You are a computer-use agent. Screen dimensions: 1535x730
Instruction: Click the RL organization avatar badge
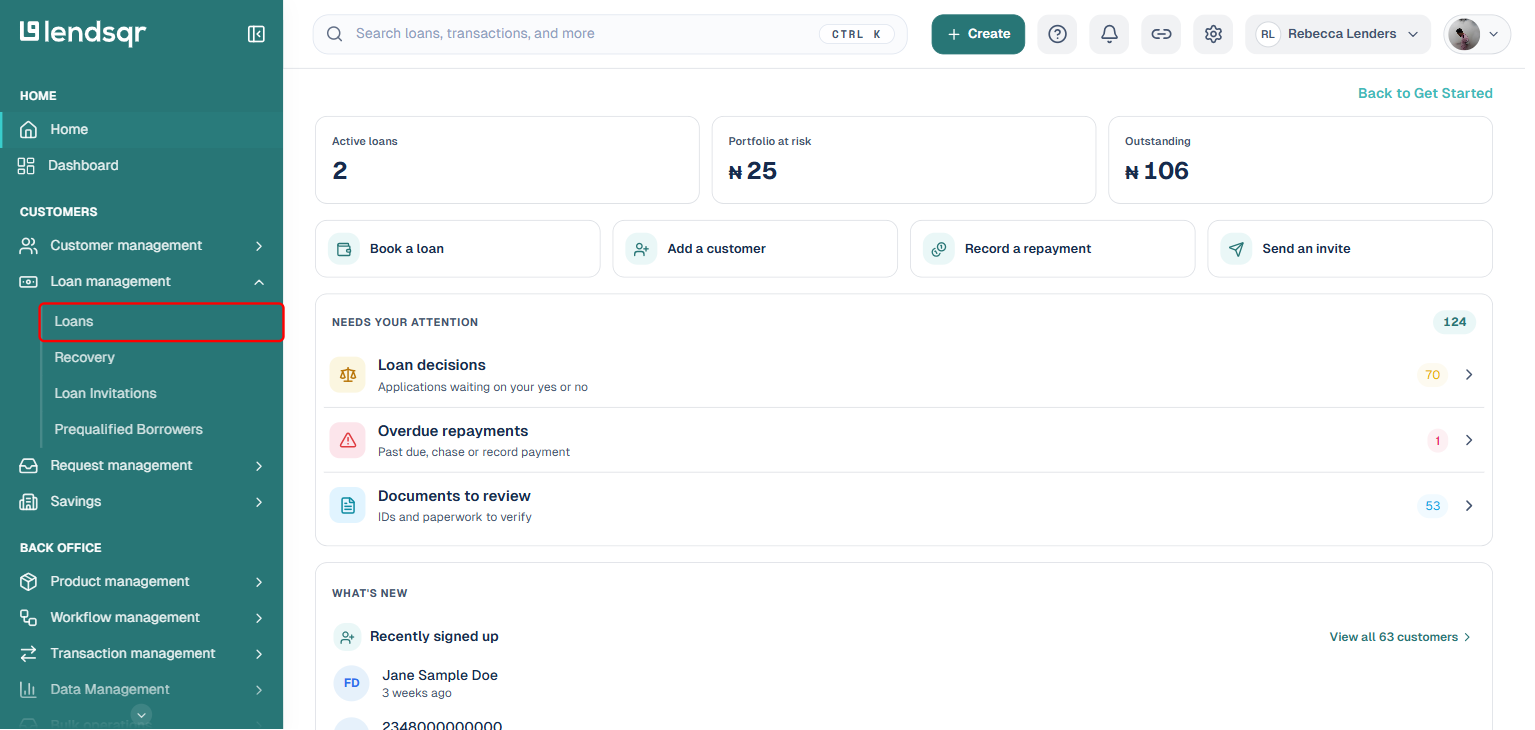click(x=1267, y=34)
